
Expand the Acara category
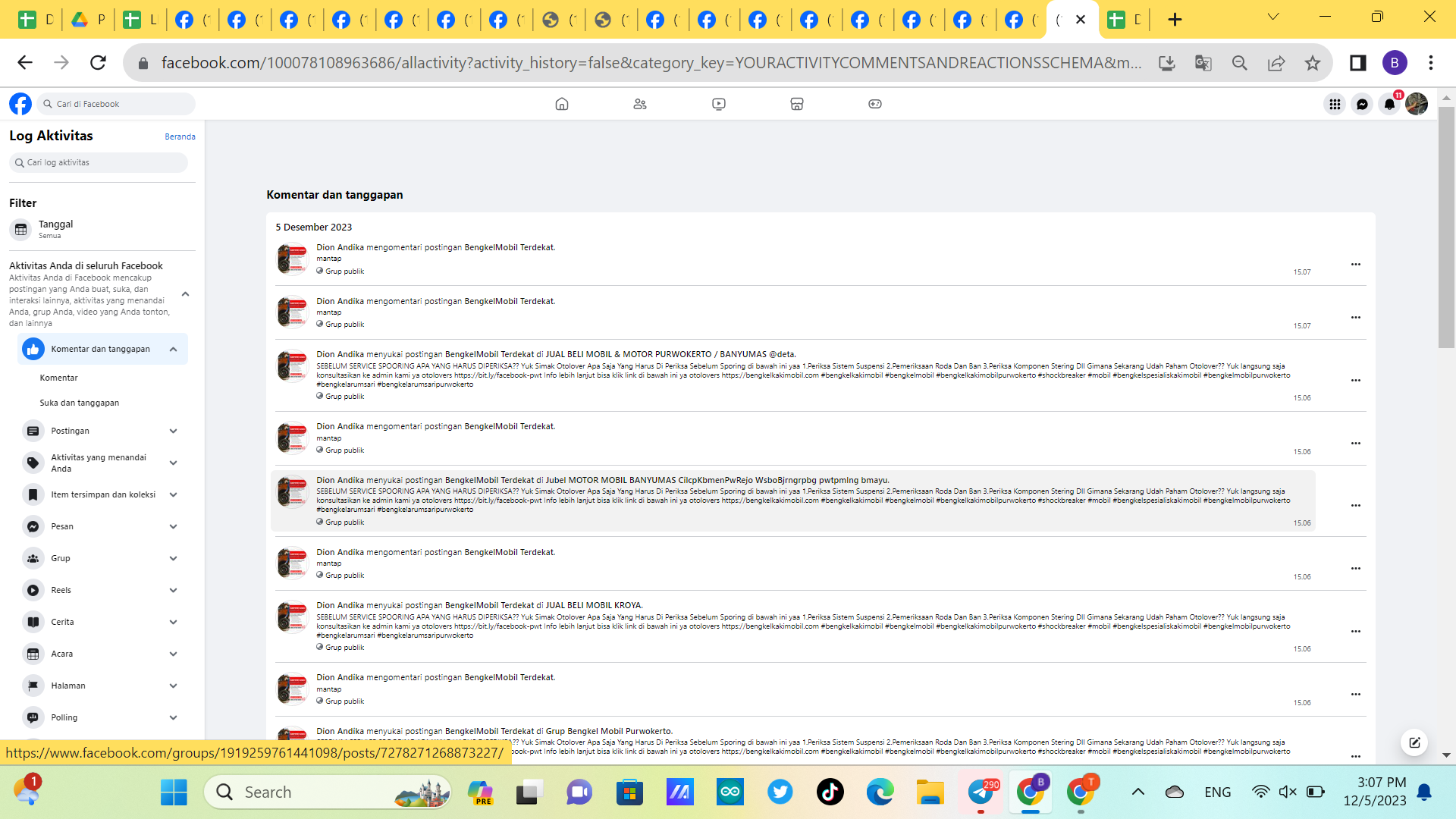173,654
